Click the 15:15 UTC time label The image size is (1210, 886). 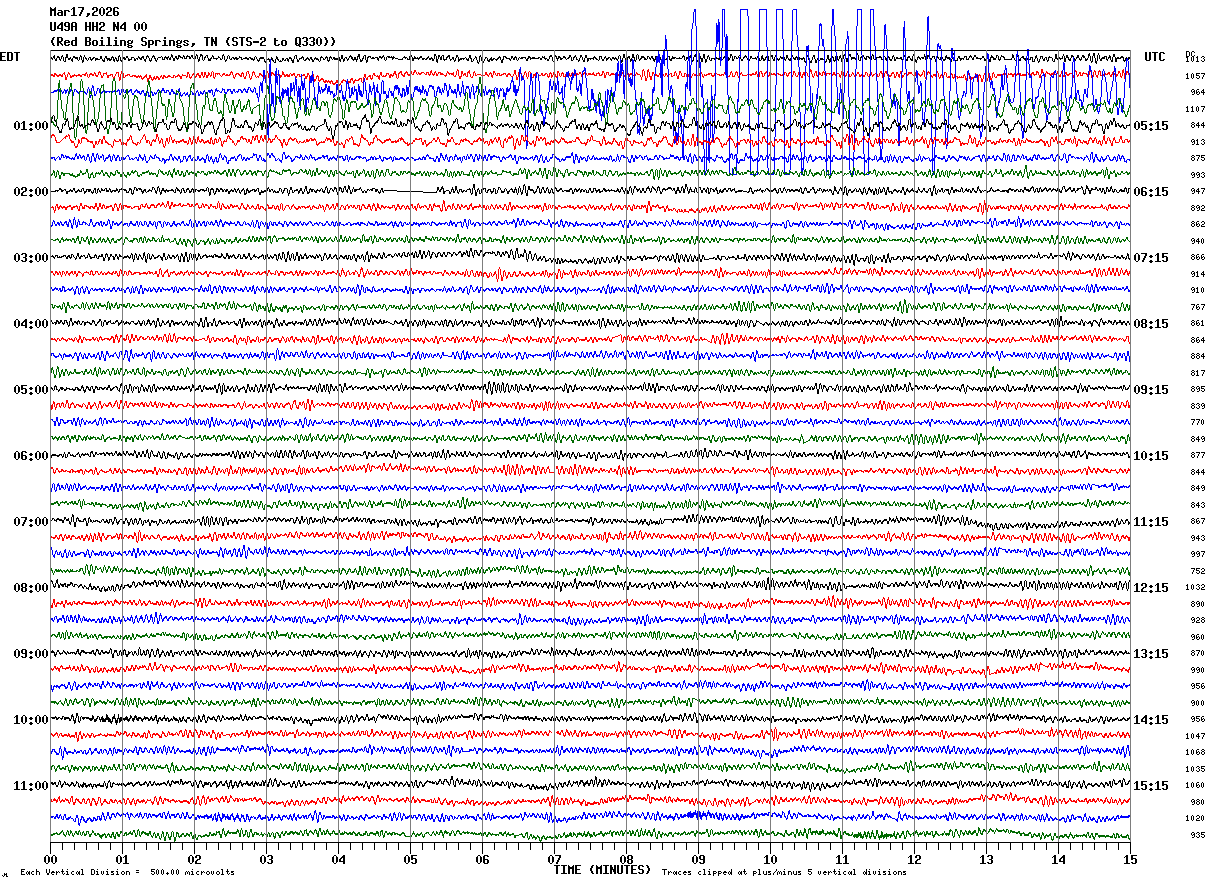click(1151, 786)
